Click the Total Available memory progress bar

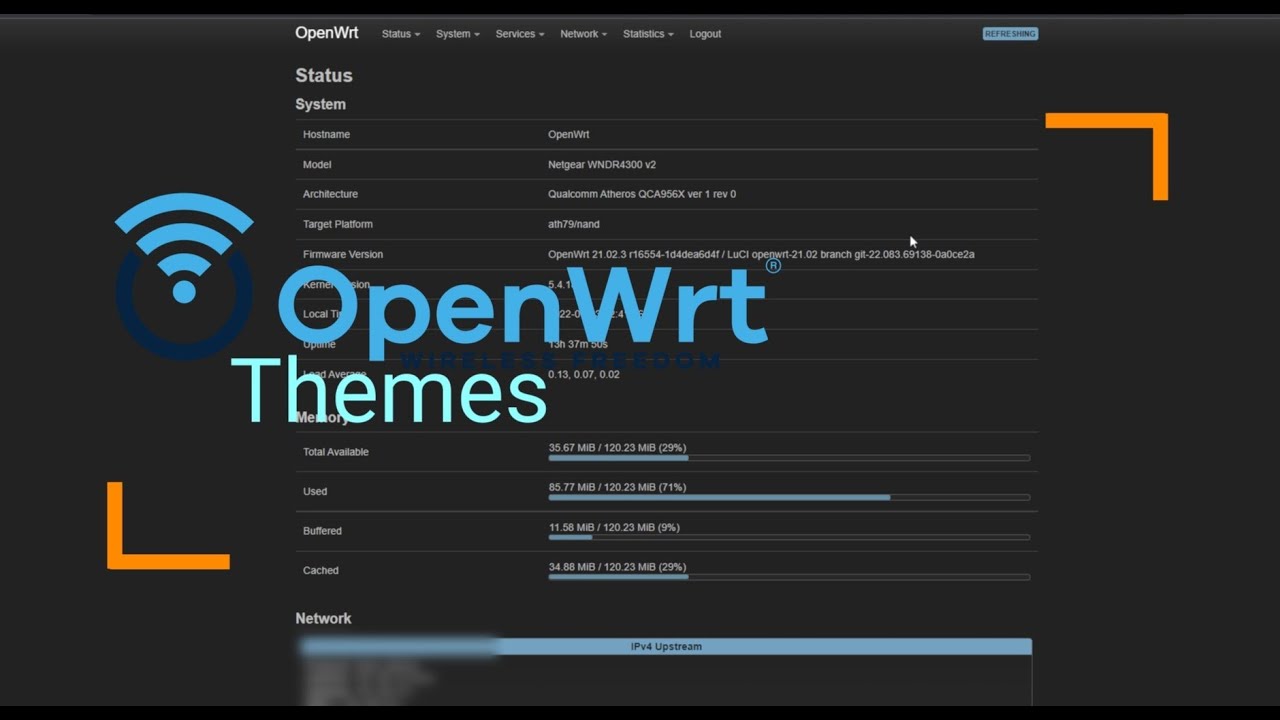coord(789,458)
